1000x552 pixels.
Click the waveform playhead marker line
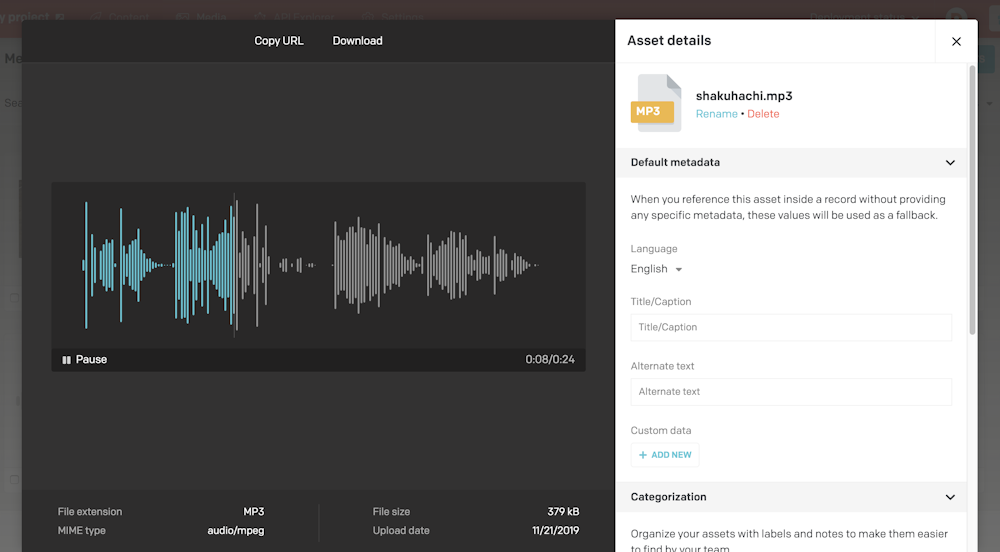click(x=235, y=265)
